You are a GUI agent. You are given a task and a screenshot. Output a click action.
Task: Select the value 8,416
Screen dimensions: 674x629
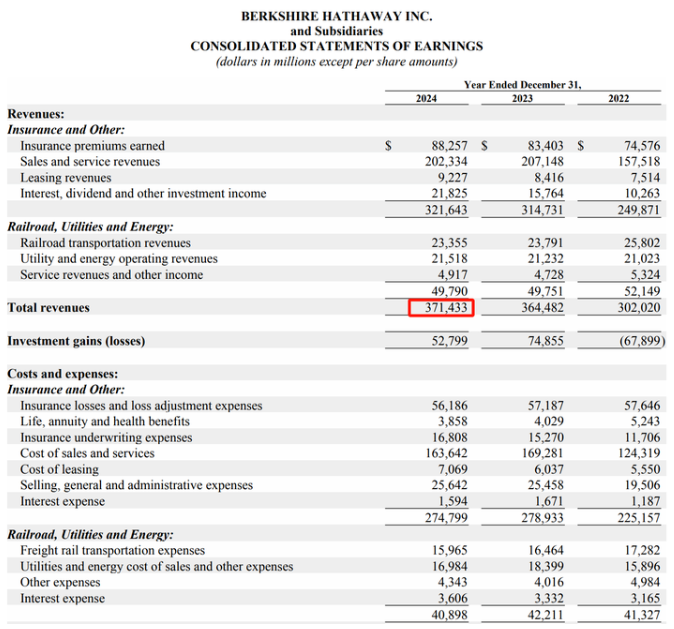tap(549, 178)
